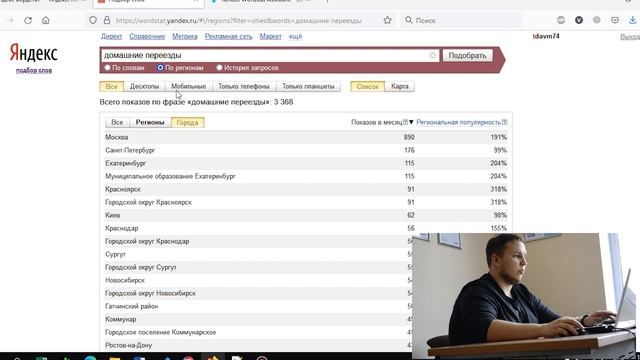Click the Санкт-Петербург row name
The image size is (640, 360).
tap(130, 150)
